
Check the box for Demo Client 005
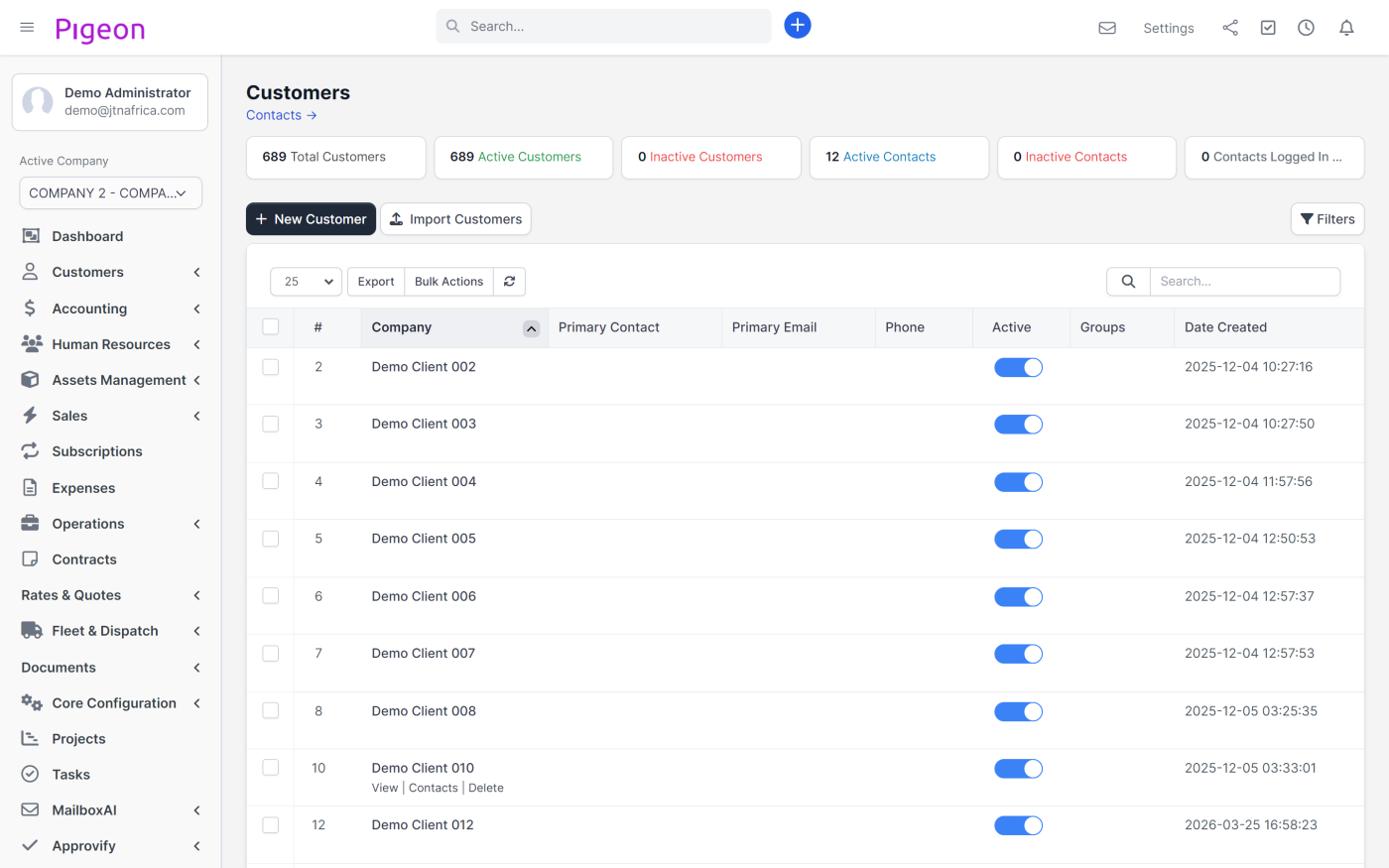coord(271,539)
